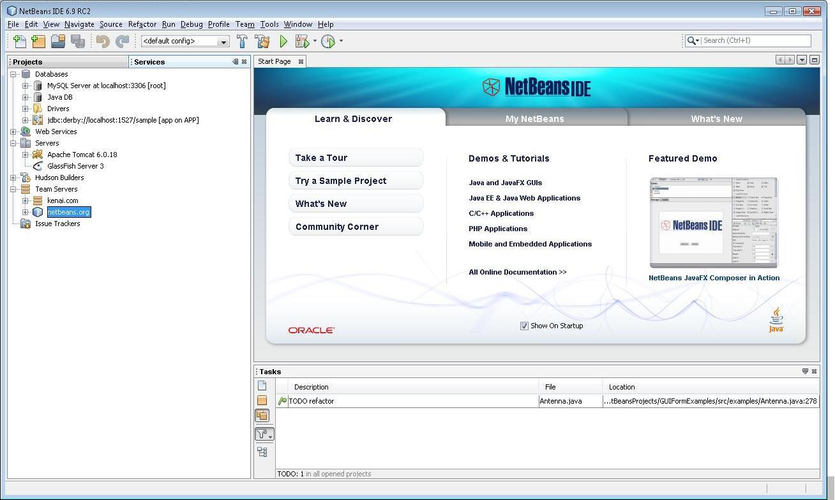835x500 pixels.
Task: Click the Take a Tour button
Action: coord(356,158)
